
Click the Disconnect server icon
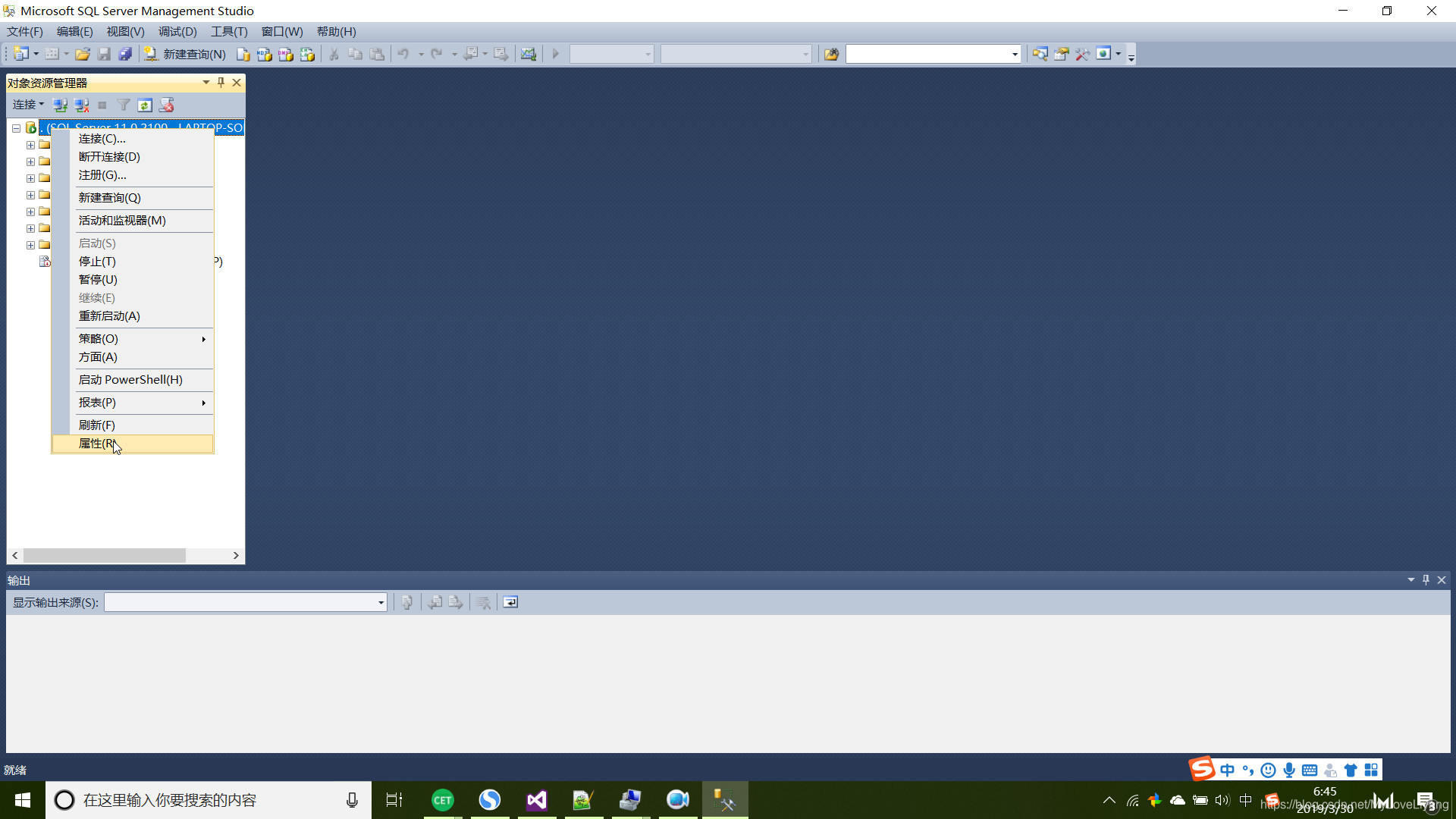pyautogui.click(x=81, y=105)
